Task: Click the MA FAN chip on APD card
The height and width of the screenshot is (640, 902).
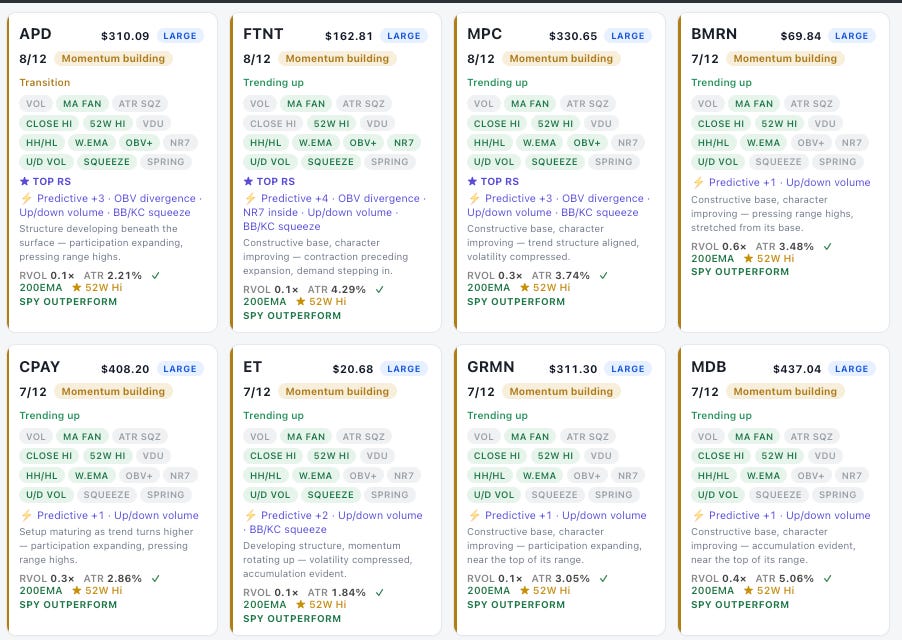Action: (82, 104)
